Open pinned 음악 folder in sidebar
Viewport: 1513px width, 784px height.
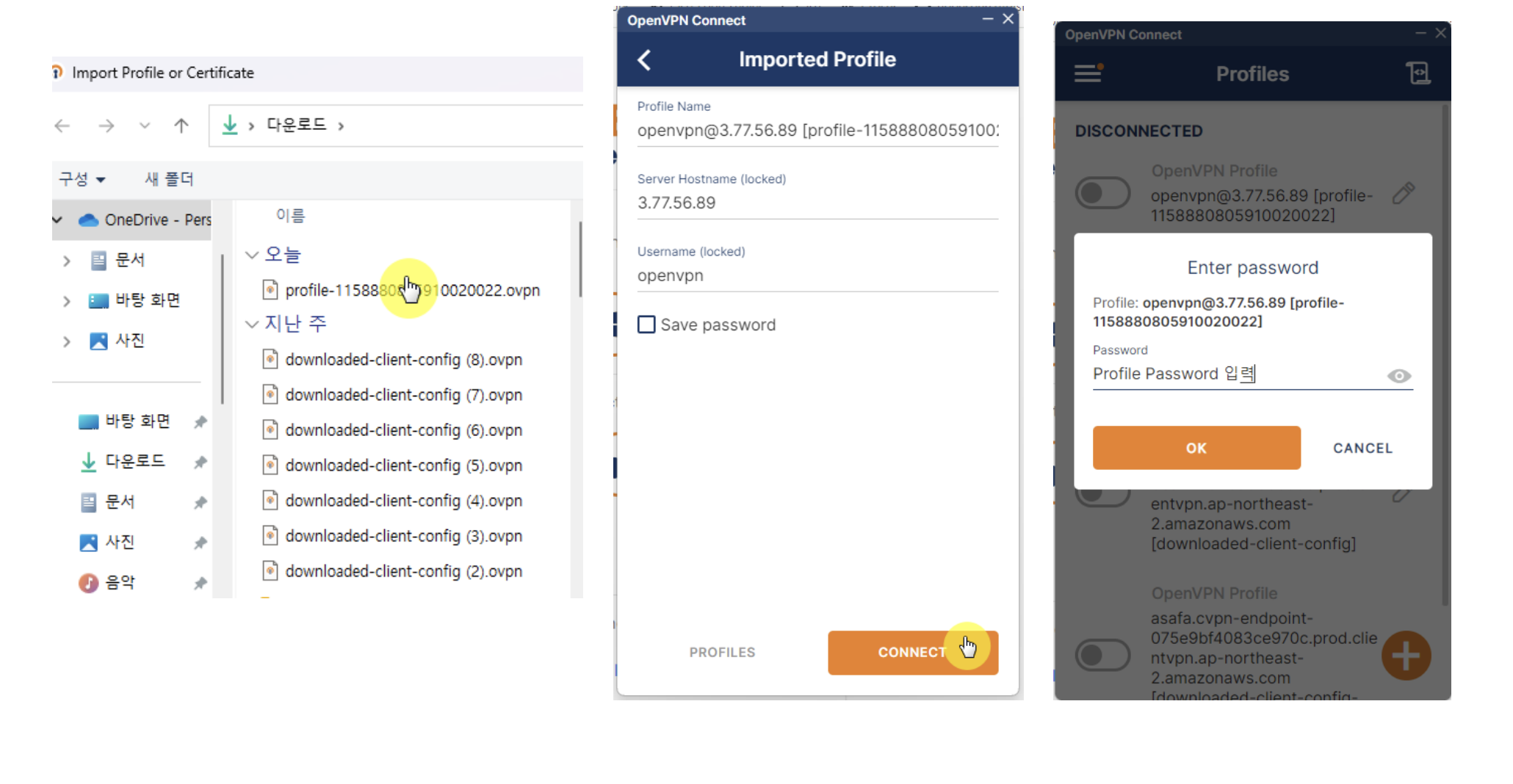(x=120, y=583)
